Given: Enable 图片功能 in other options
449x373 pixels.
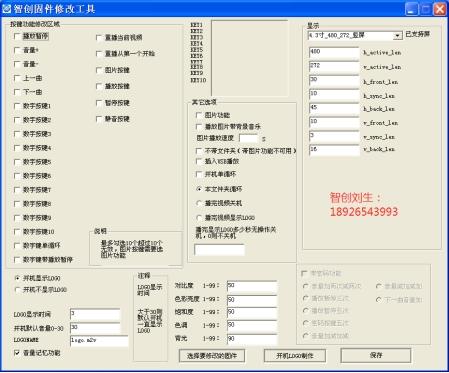Looking at the screenshot, I should click(x=199, y=115).
